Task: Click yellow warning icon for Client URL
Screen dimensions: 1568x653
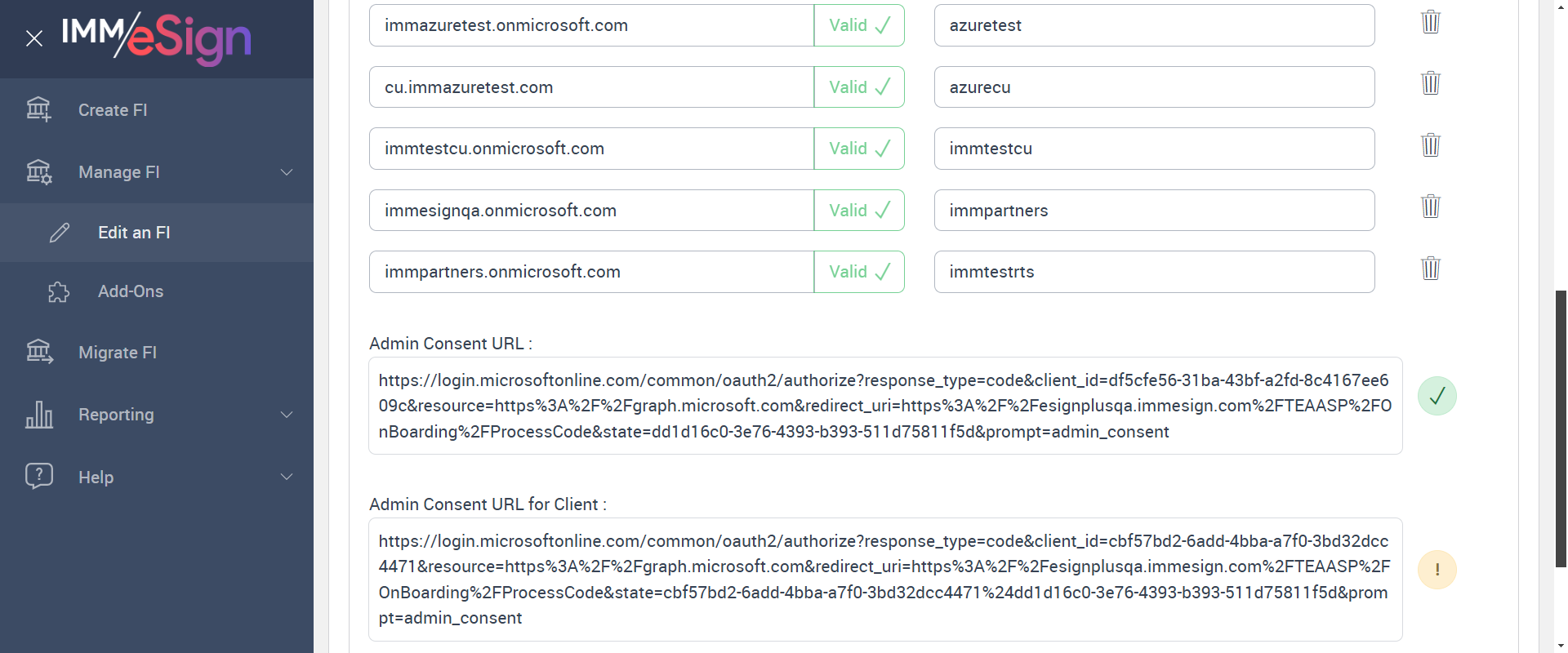Action: click(1437, 570)
